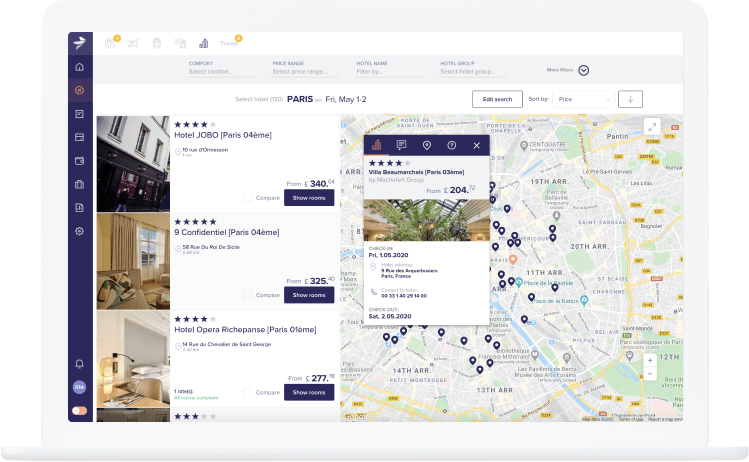The height and width of the screenshot is (462, 749).
Task: Open the Comfort filter dropdown
Action: pyautogui.click(x=221, y=72)
